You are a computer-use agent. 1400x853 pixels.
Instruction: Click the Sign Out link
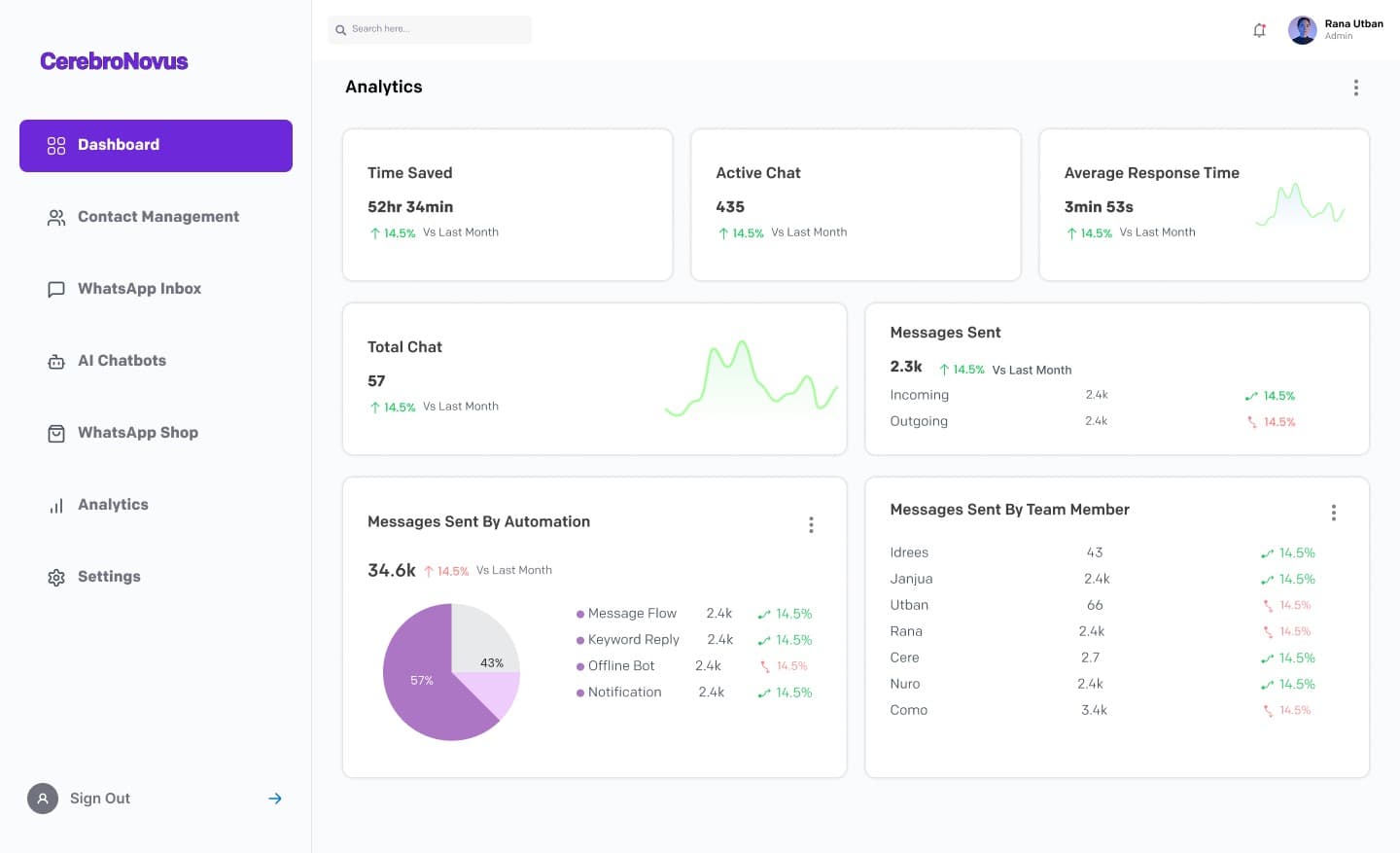coord(99,799)
